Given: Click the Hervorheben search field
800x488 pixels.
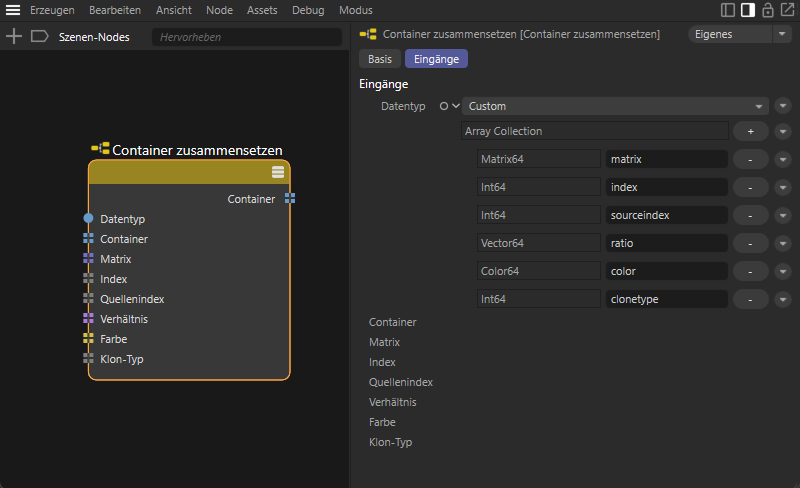Looking at the screenshot, I should click(246, 37).
